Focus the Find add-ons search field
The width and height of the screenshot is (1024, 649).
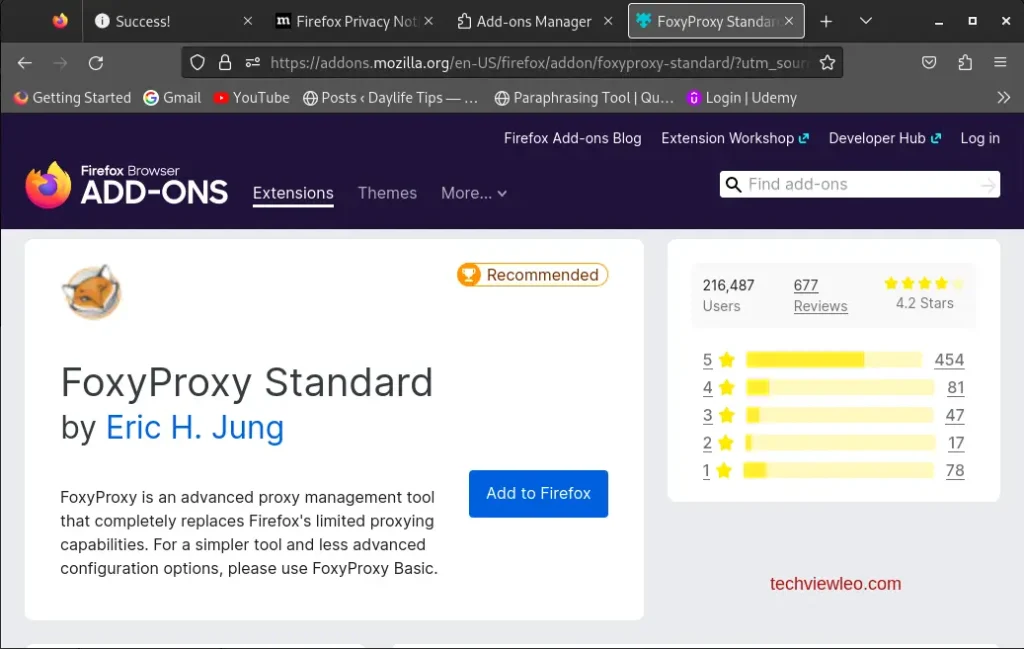pyautogui.click(x=860, y=184)
